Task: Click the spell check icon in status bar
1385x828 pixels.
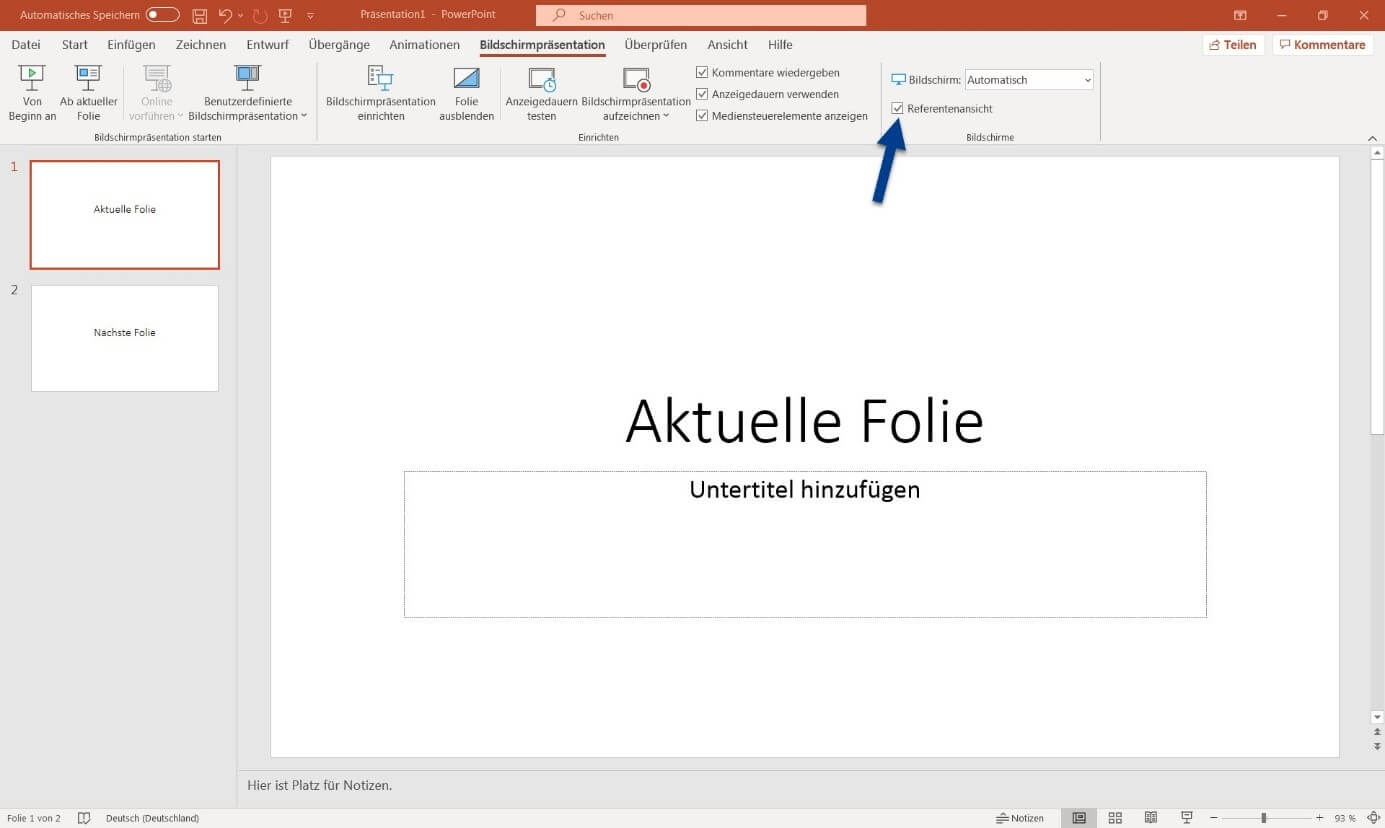Action: 84,818
